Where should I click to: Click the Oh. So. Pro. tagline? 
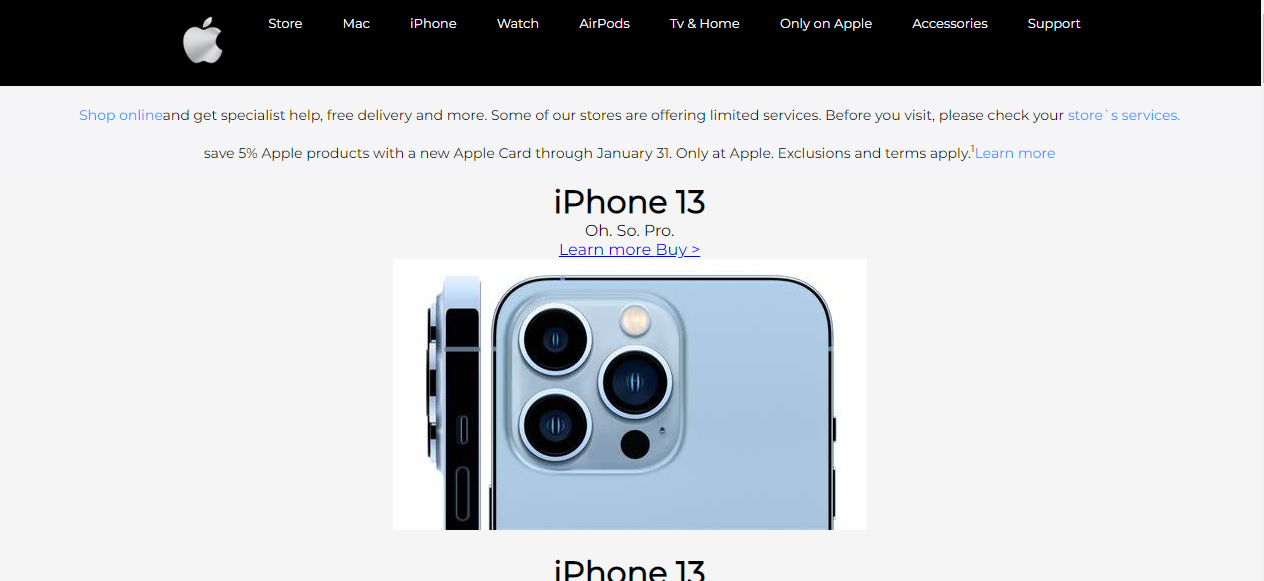(630, 231)
